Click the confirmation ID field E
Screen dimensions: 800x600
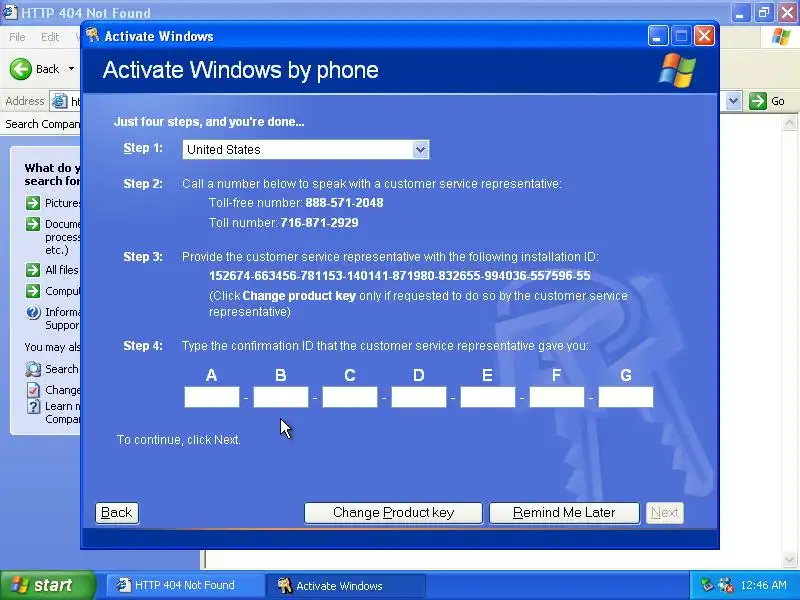(488, 397)
